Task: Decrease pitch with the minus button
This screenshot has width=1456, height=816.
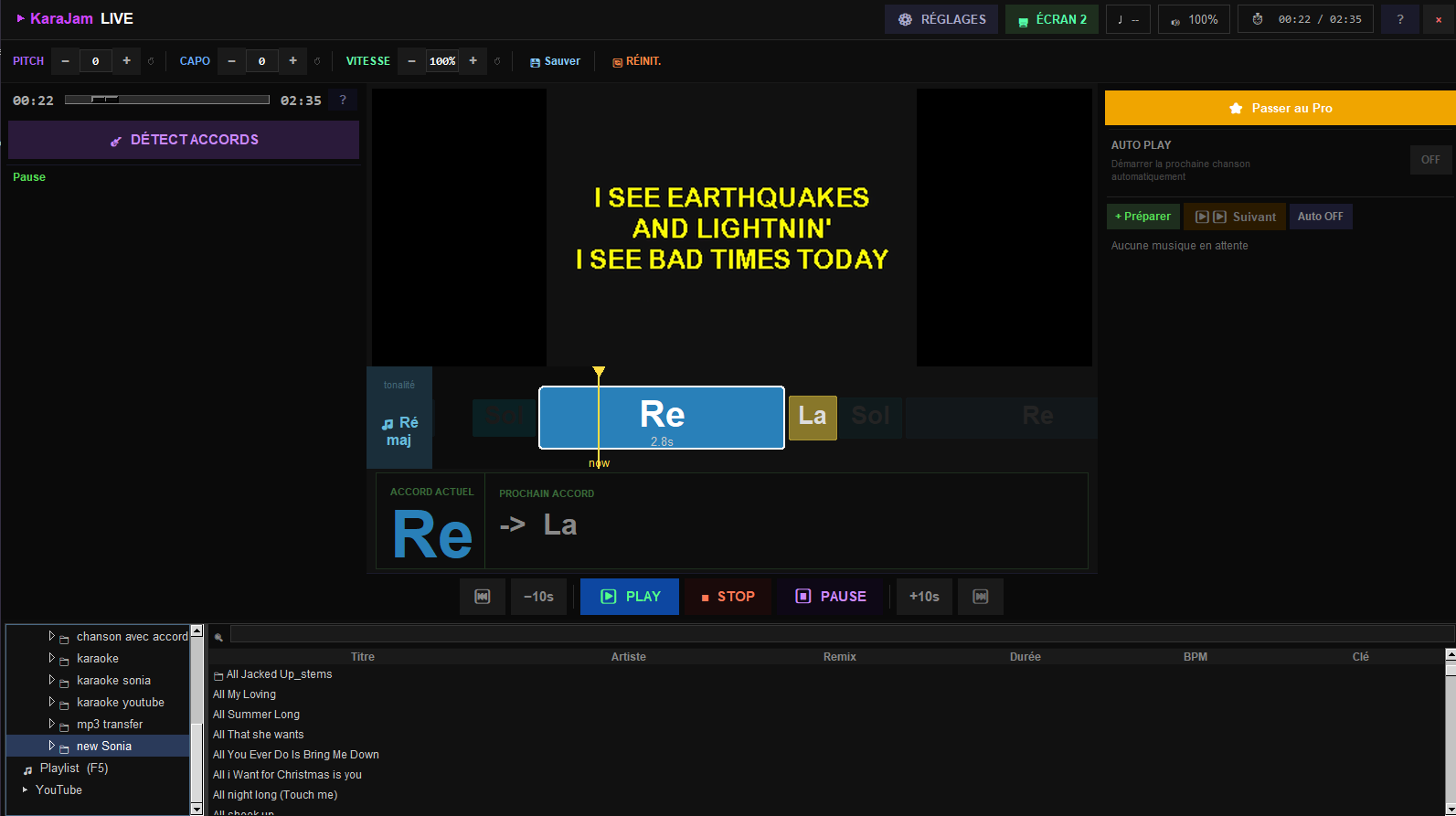Action: click(x=65, y=61)
